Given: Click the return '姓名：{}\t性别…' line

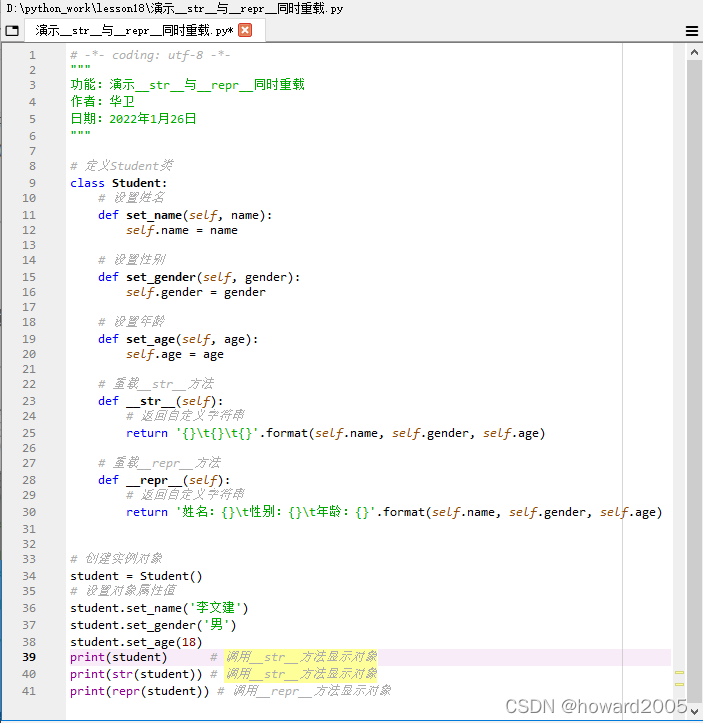Looking at the screenshot, I should click(394, 512).
